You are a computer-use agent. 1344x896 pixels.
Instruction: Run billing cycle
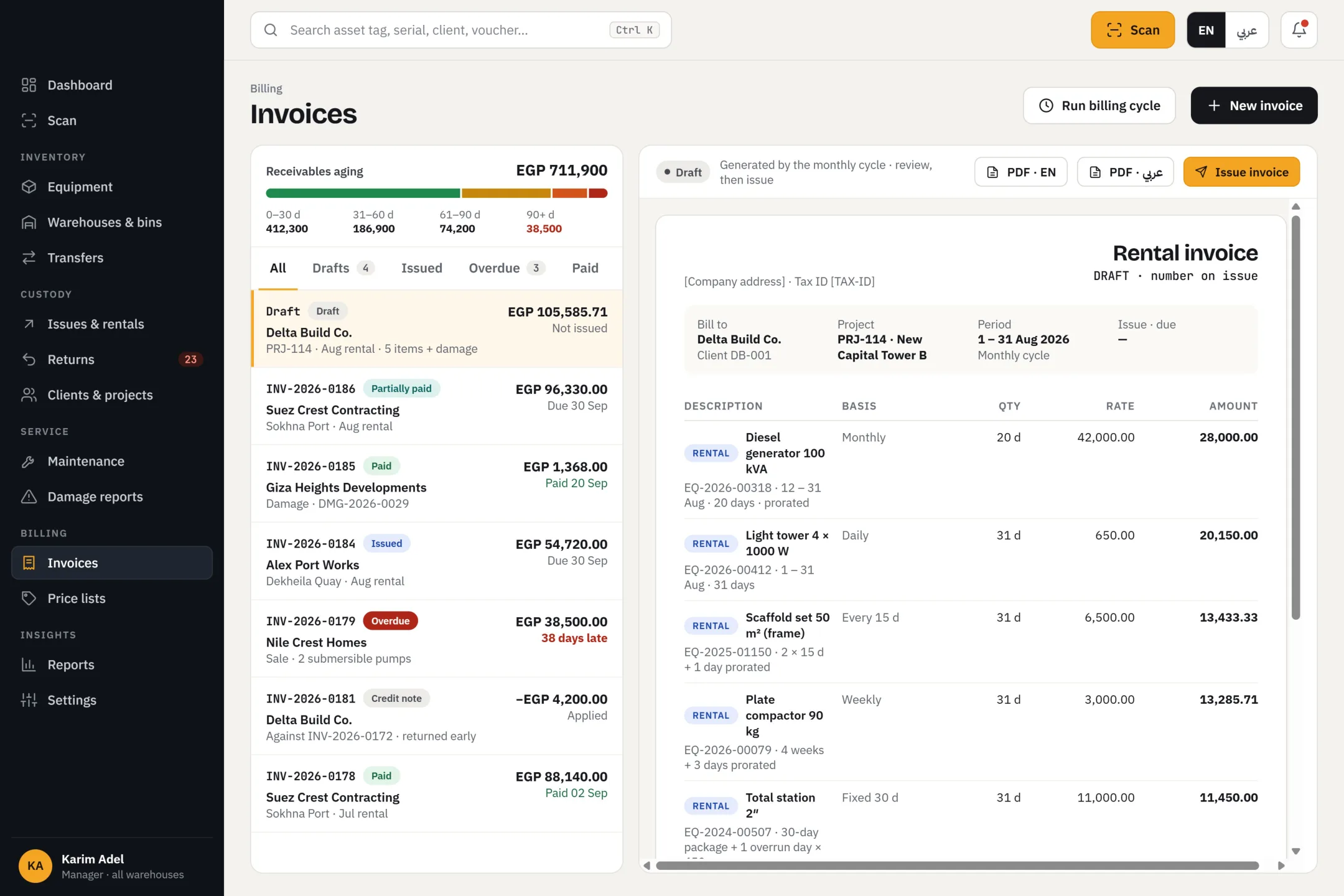pyautogui.click(x=1099, y=105)
